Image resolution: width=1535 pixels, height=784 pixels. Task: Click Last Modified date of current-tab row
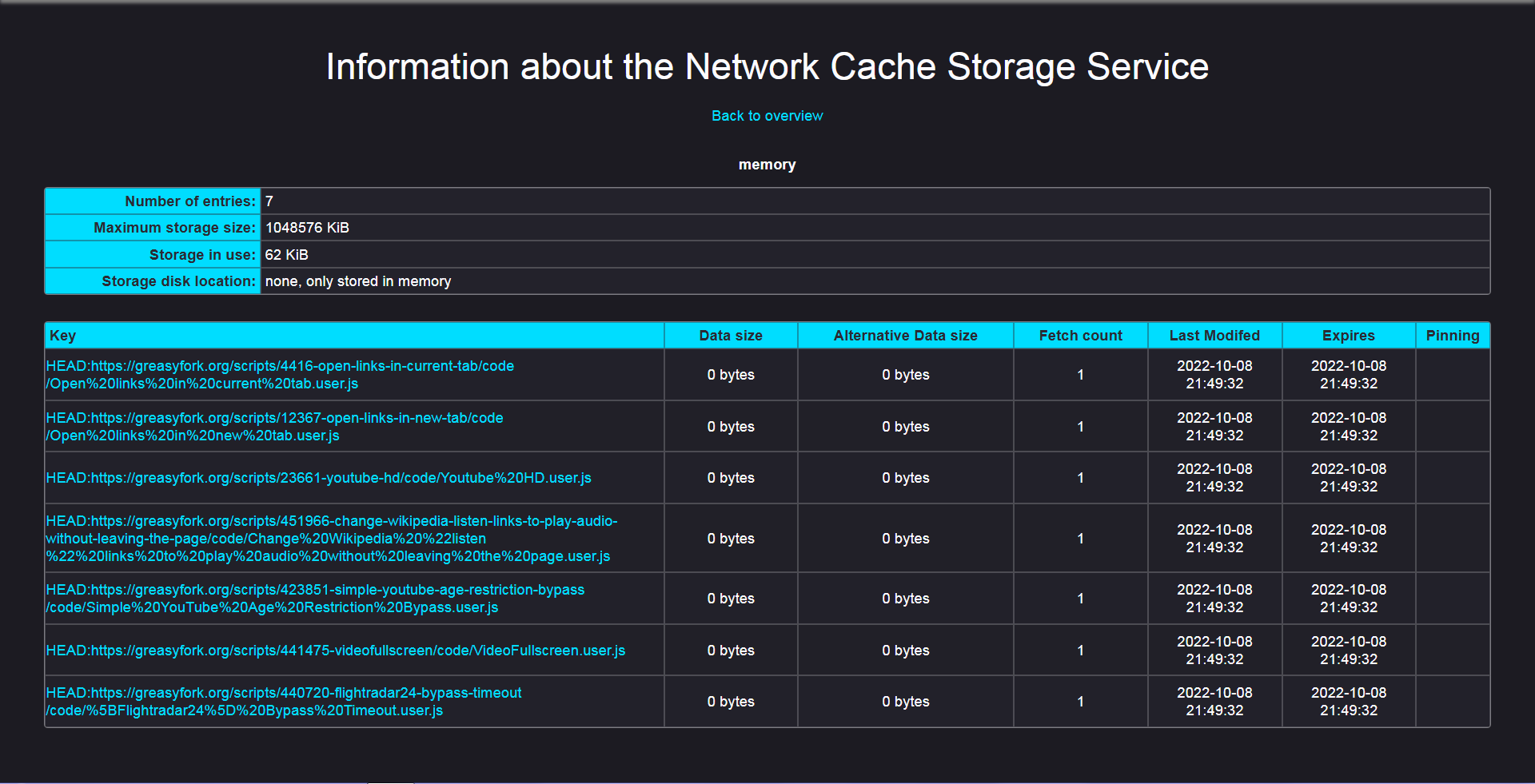coord(1215,375)
